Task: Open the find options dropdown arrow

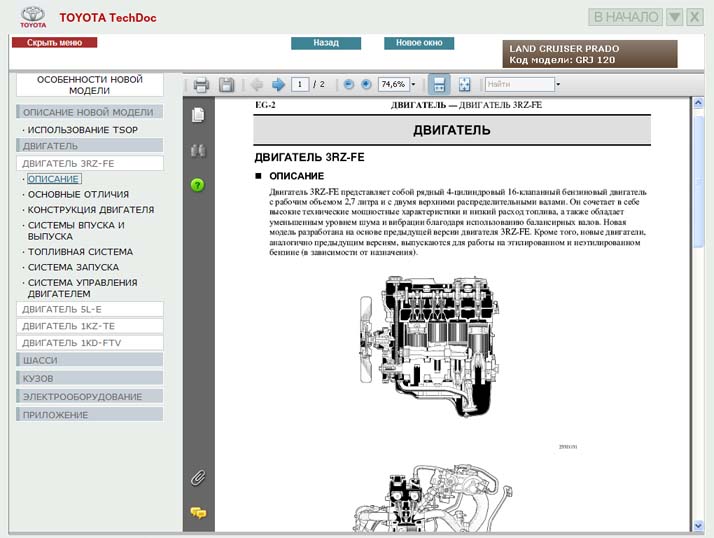Action: [x=558, y=84]
